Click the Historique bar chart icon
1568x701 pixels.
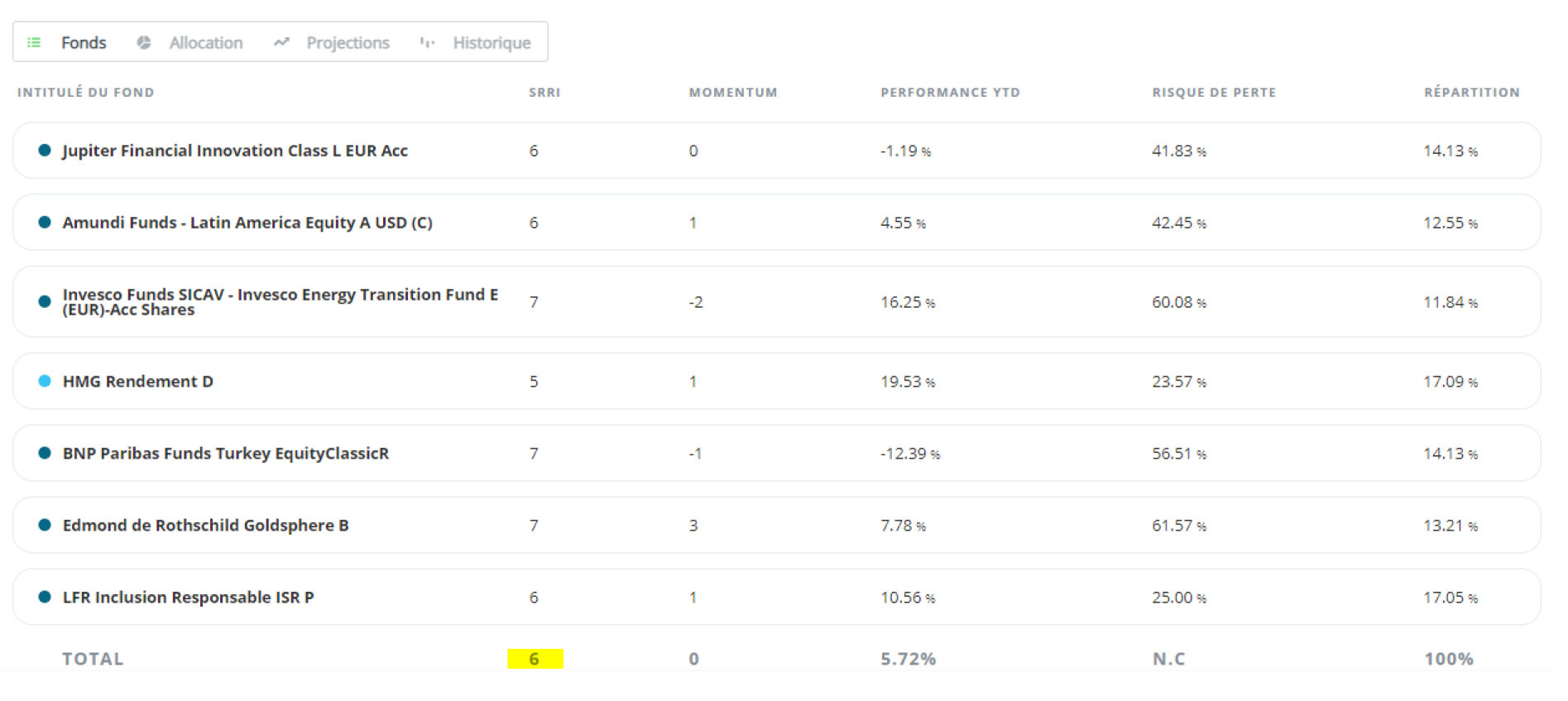pyautogui.click(x=427, y=42)
